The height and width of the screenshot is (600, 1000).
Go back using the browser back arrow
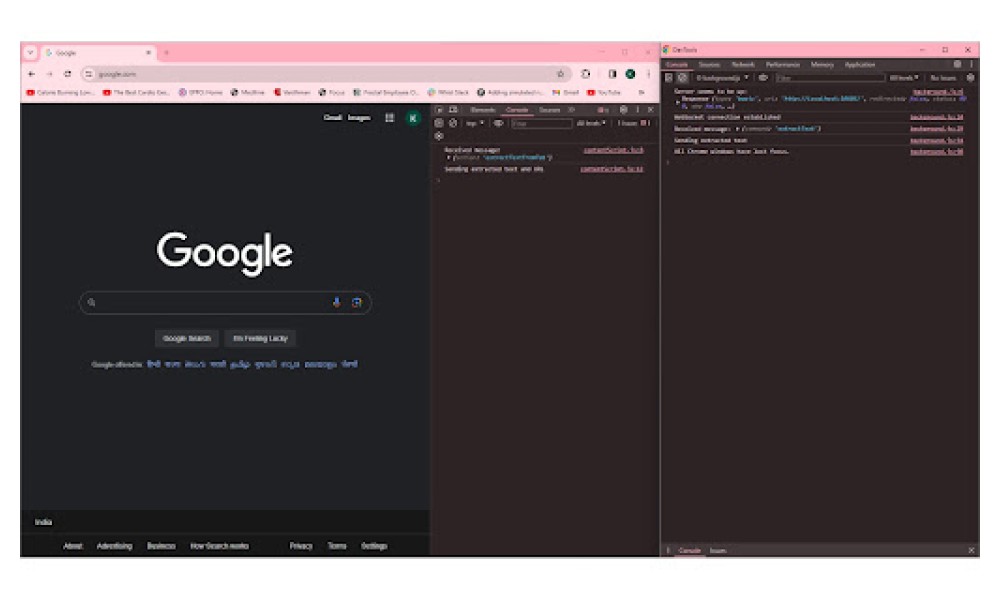[31, 74]
